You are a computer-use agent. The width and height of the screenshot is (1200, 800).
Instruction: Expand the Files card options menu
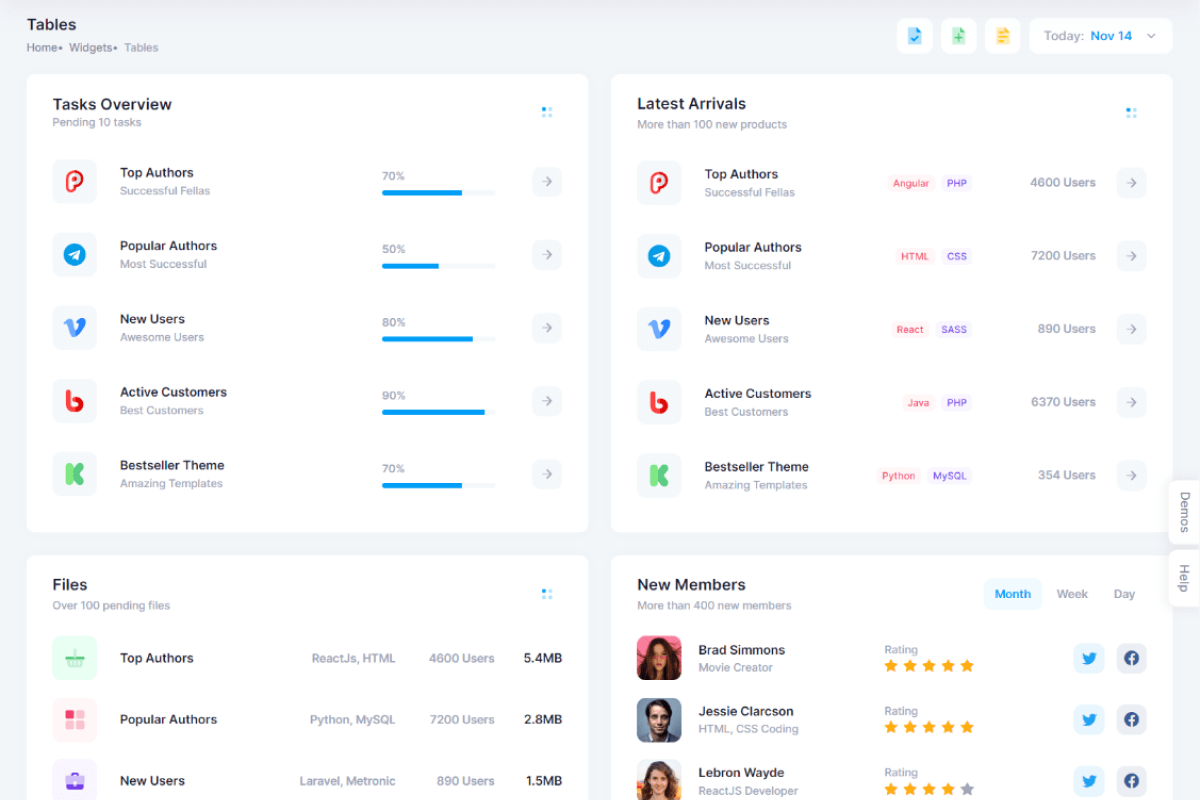coord(547,594)
